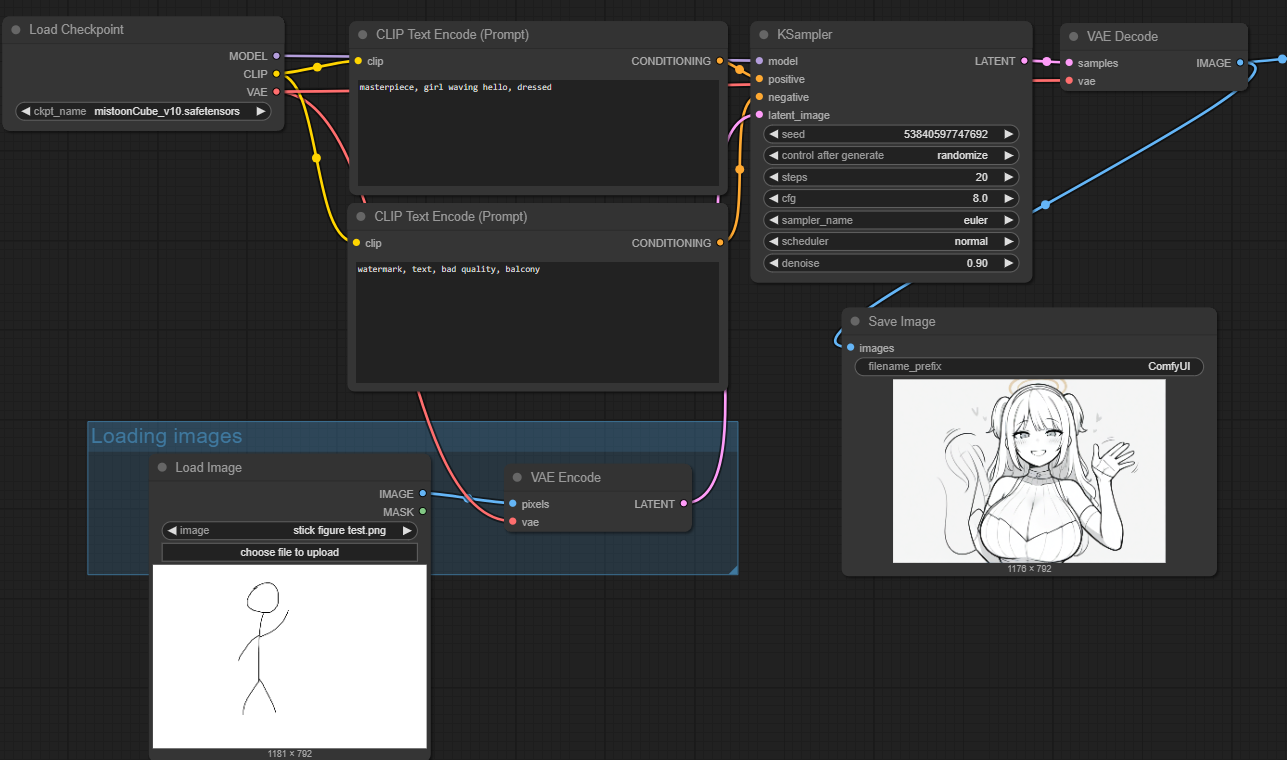Open the image stick figure test.png selector
The width and height of the screenshot is (1287, 760).
point(290,531)
